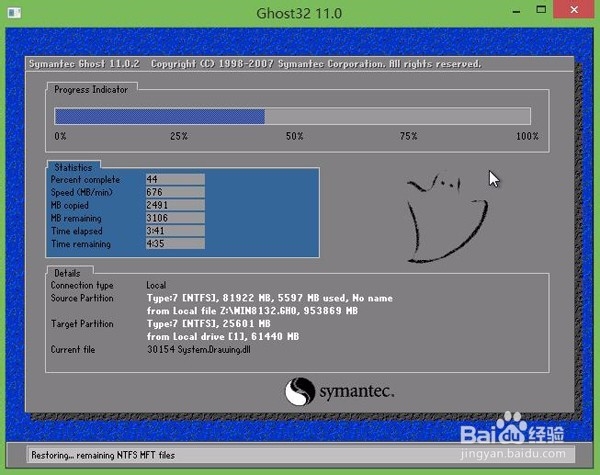The image size is (600, 475).
Task: Click the Details panel label
Action: (x=67, y=273)
